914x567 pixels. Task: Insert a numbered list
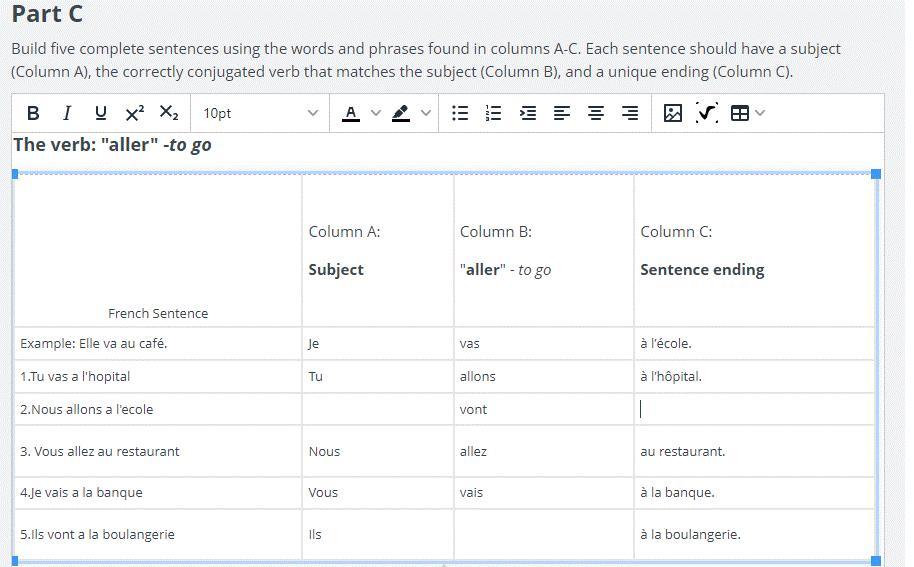(x=493, y=113)
